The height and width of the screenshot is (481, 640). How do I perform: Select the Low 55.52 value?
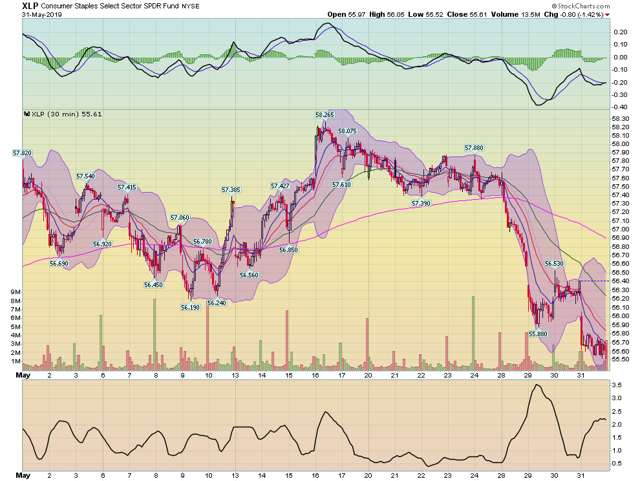tap(426, 14)
